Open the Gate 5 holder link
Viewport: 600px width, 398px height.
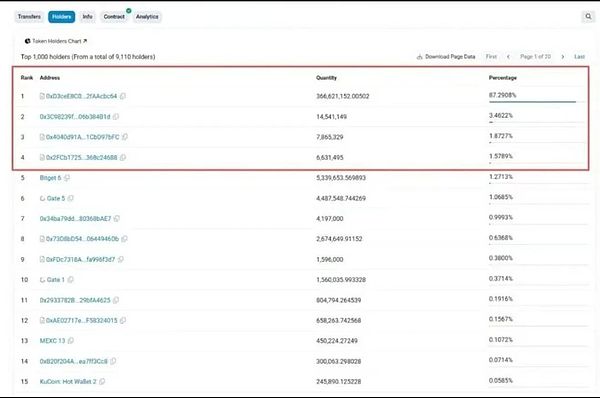56,198
